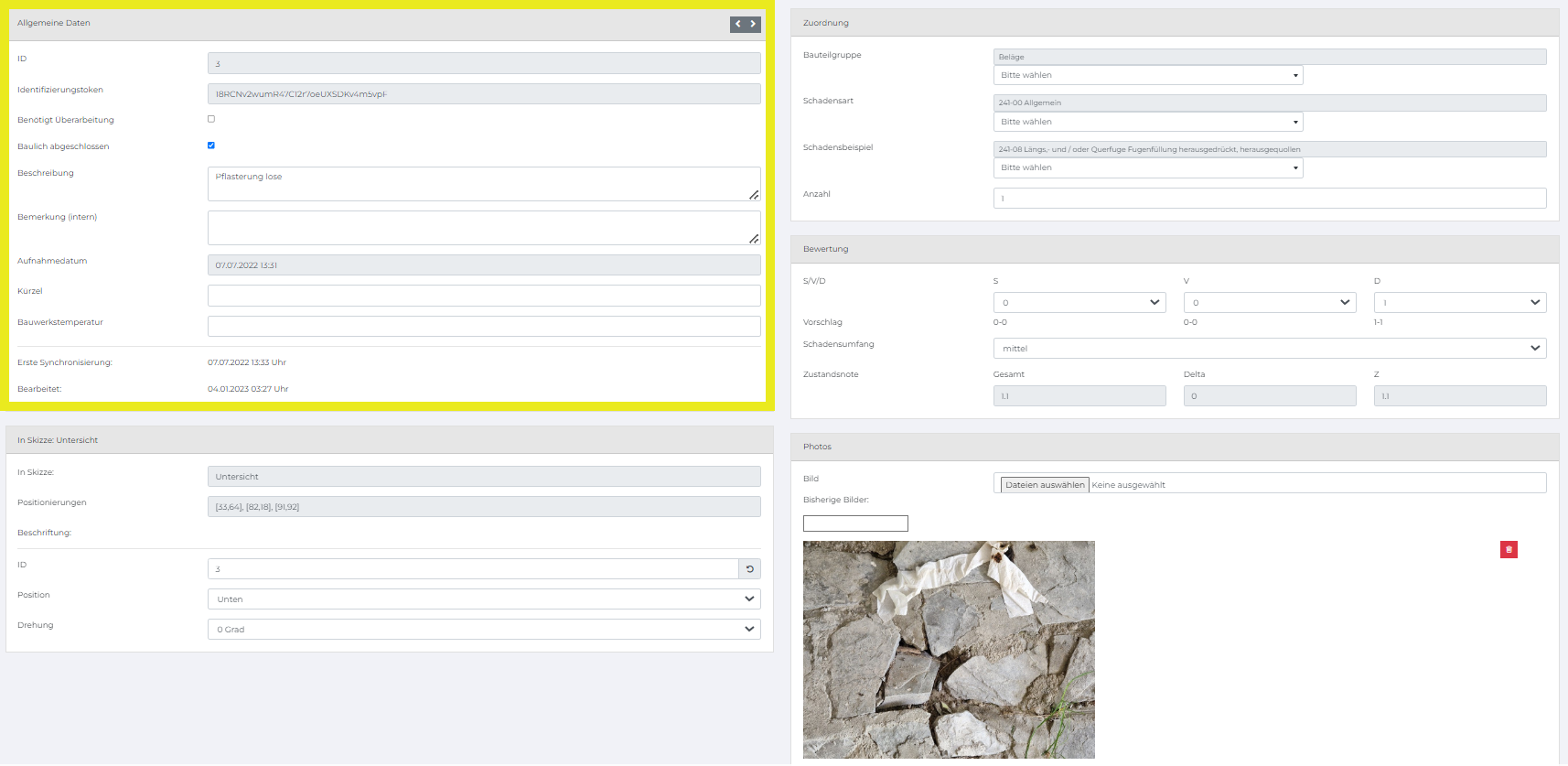
Task: Click Bemerkung (intern) textarea resize handle
Action: click(x=754, y=238)
